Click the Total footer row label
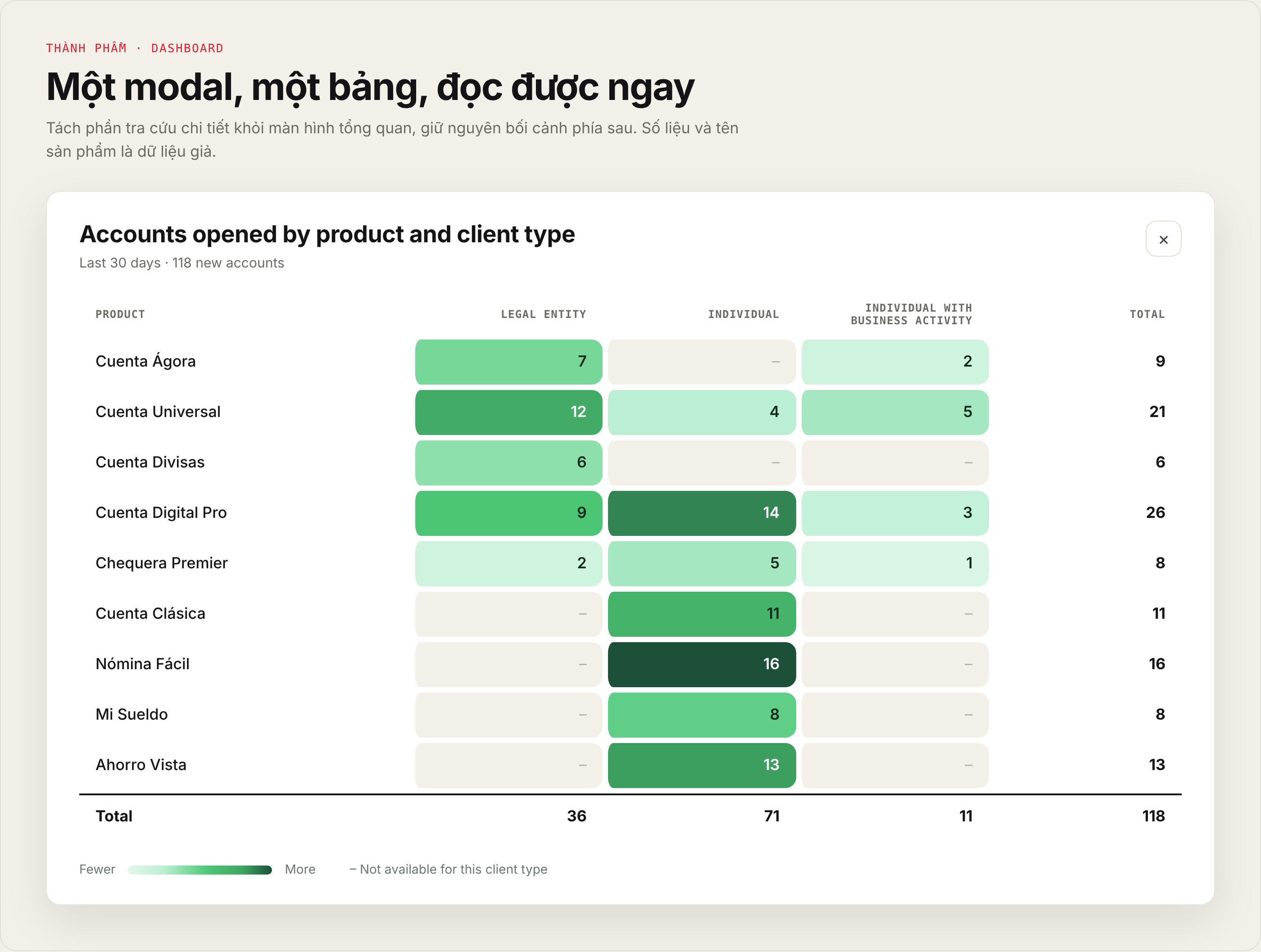Image resolution: width=1261 pixels, height=952 pixels. click(114, 816)
